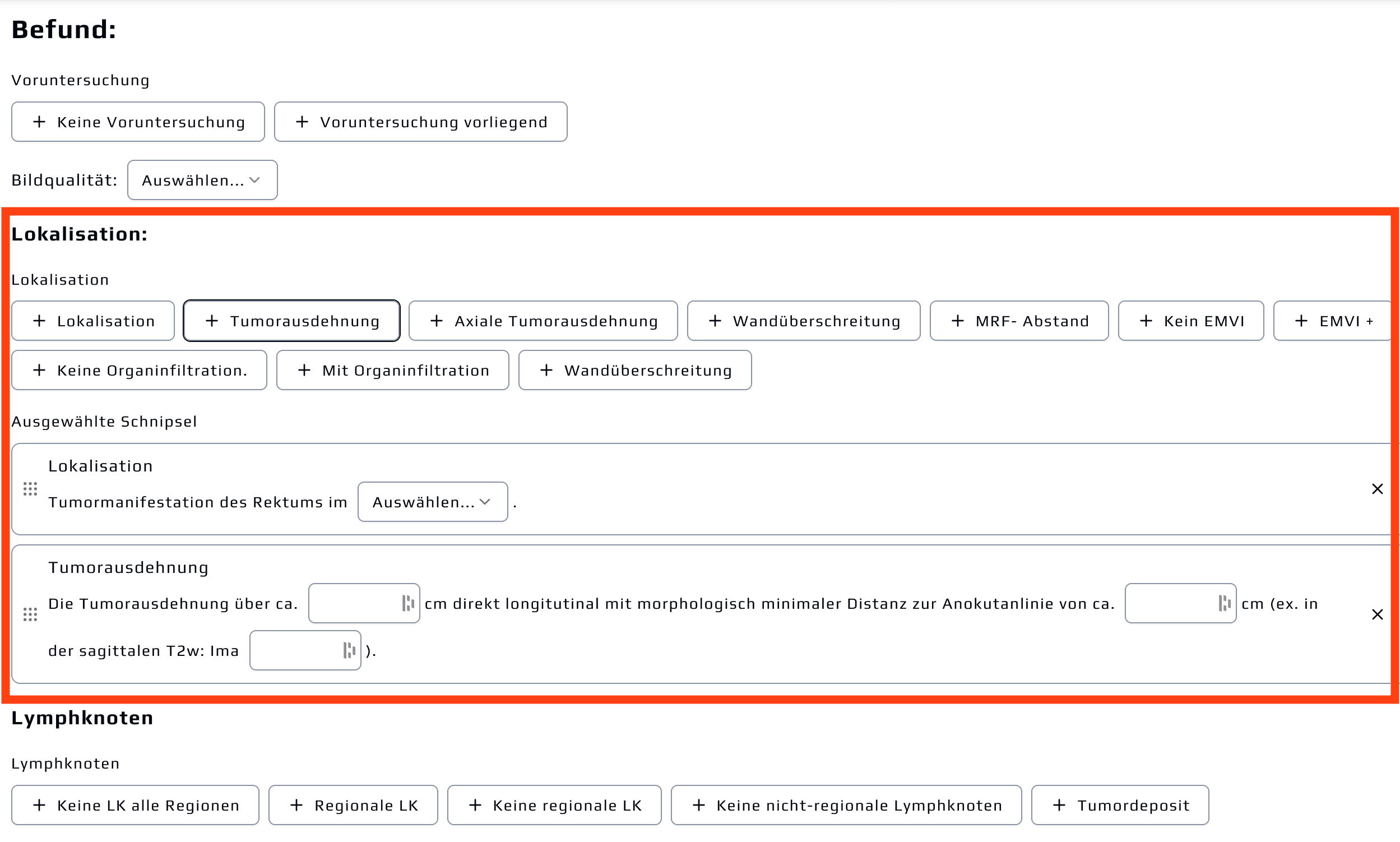Add the Regionale LK snippet
Image resolution: width=1400 pixels, height=842 pixels.
pos(353,805)
